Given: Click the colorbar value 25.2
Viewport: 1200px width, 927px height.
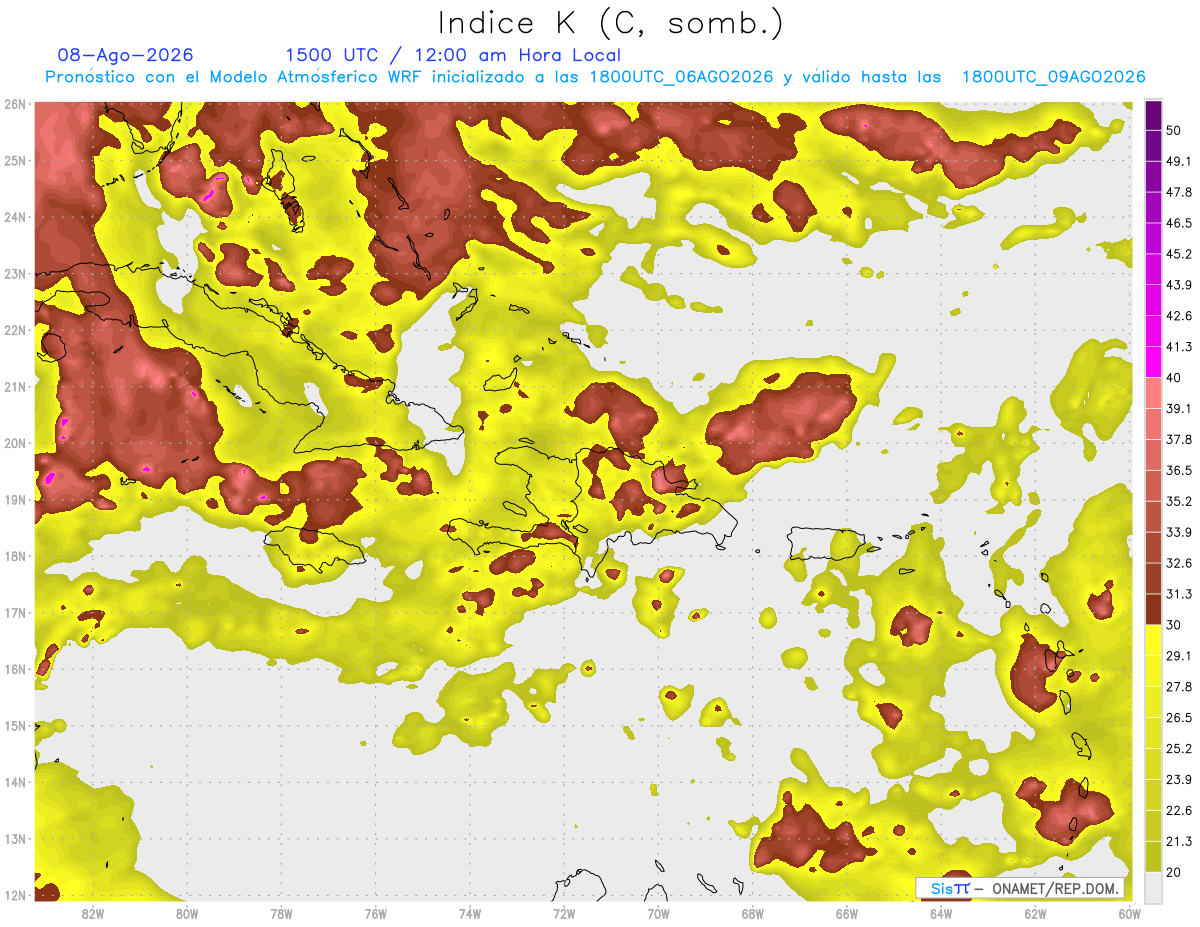Looking at the screenshot, I should 1178,749.
